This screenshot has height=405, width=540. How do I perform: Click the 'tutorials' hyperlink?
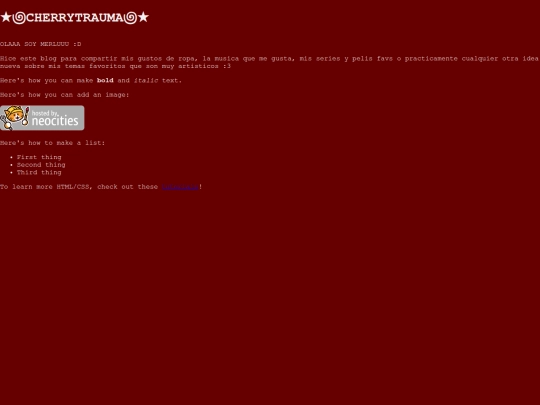pyautogui.click(x=180, y=187)
